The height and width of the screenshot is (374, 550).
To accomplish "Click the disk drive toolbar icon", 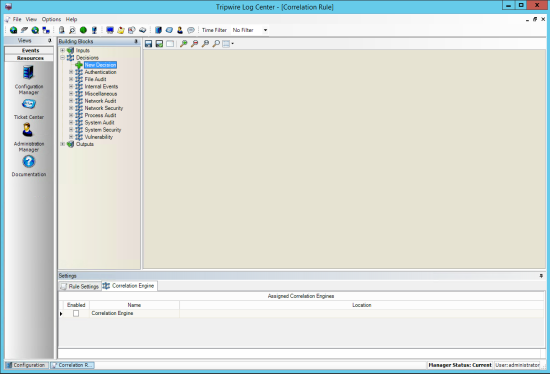I will pyautogui.click(x=142, y=30).
